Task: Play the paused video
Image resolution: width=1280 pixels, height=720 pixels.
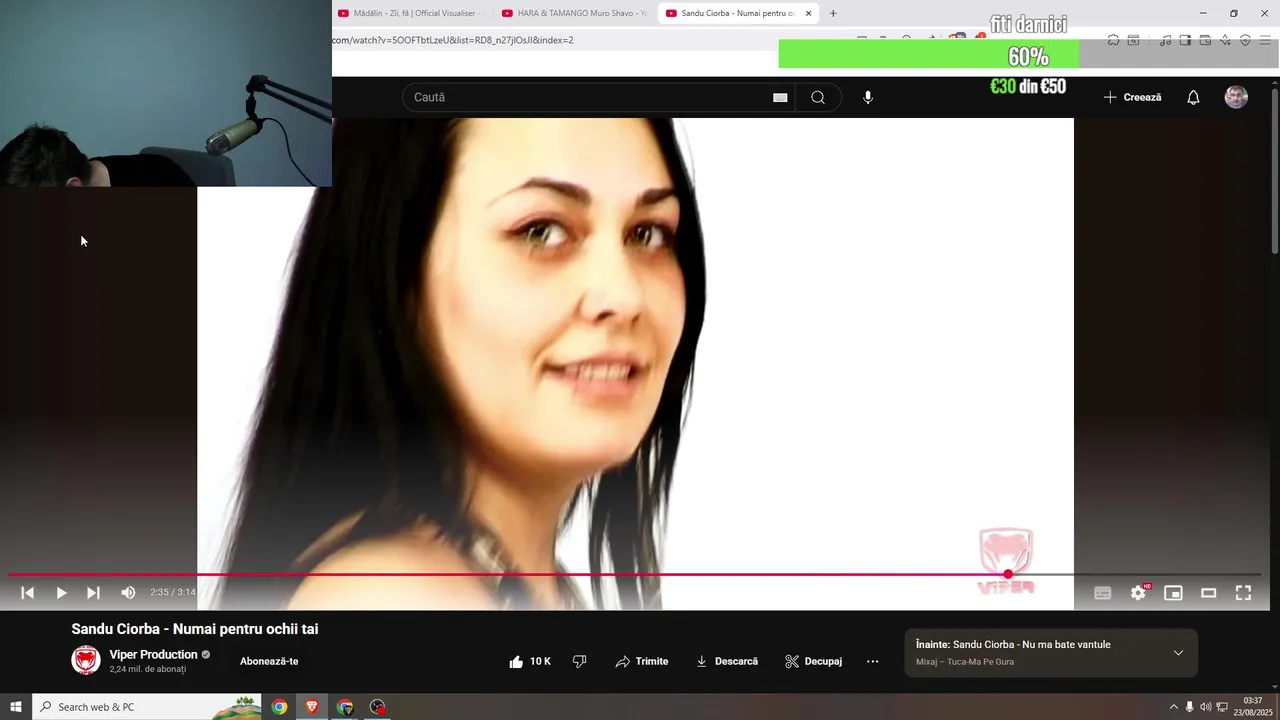Action: 61,593
